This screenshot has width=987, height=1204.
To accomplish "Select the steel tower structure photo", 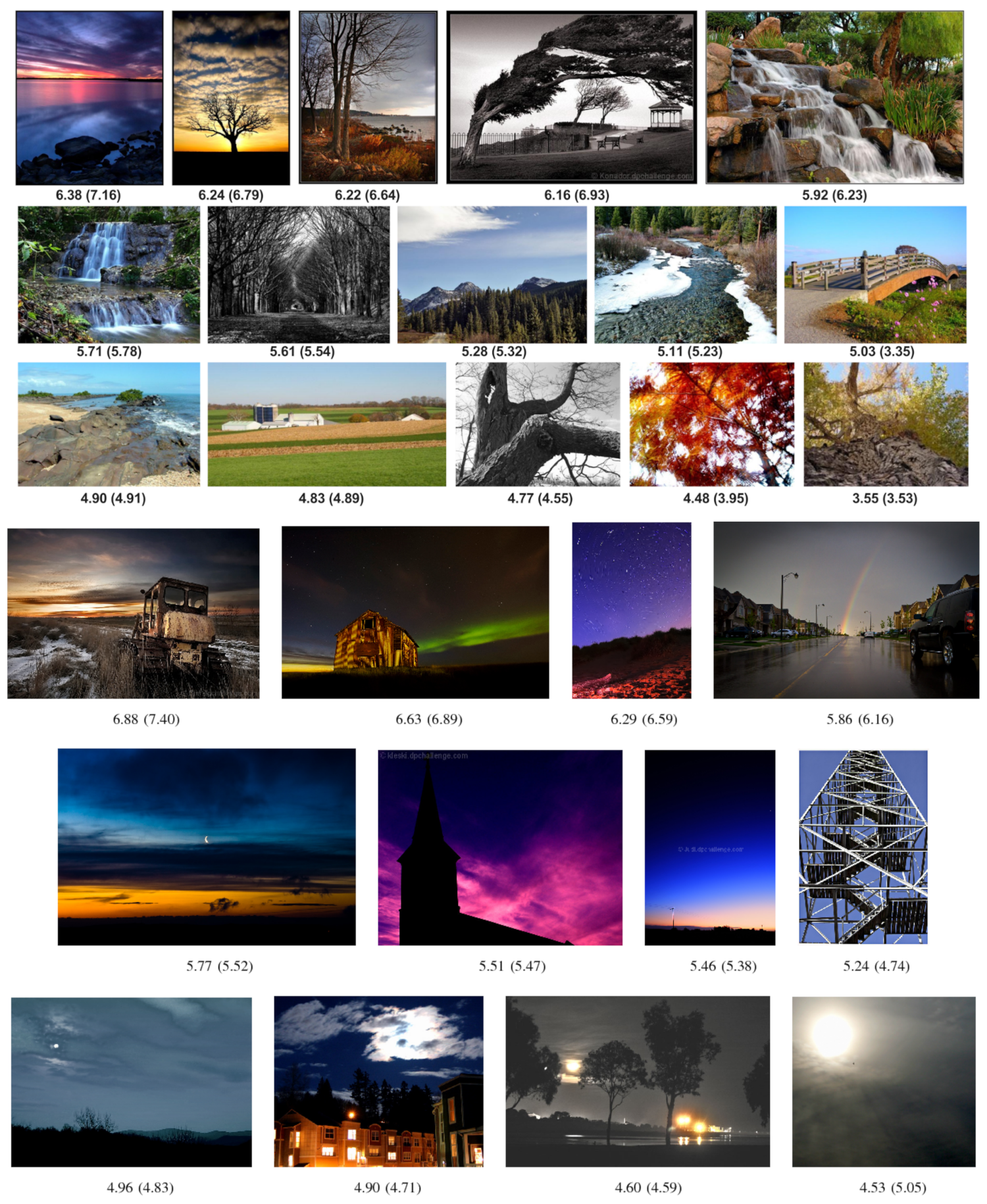I will pyautogui.click(x=863, y=847).
